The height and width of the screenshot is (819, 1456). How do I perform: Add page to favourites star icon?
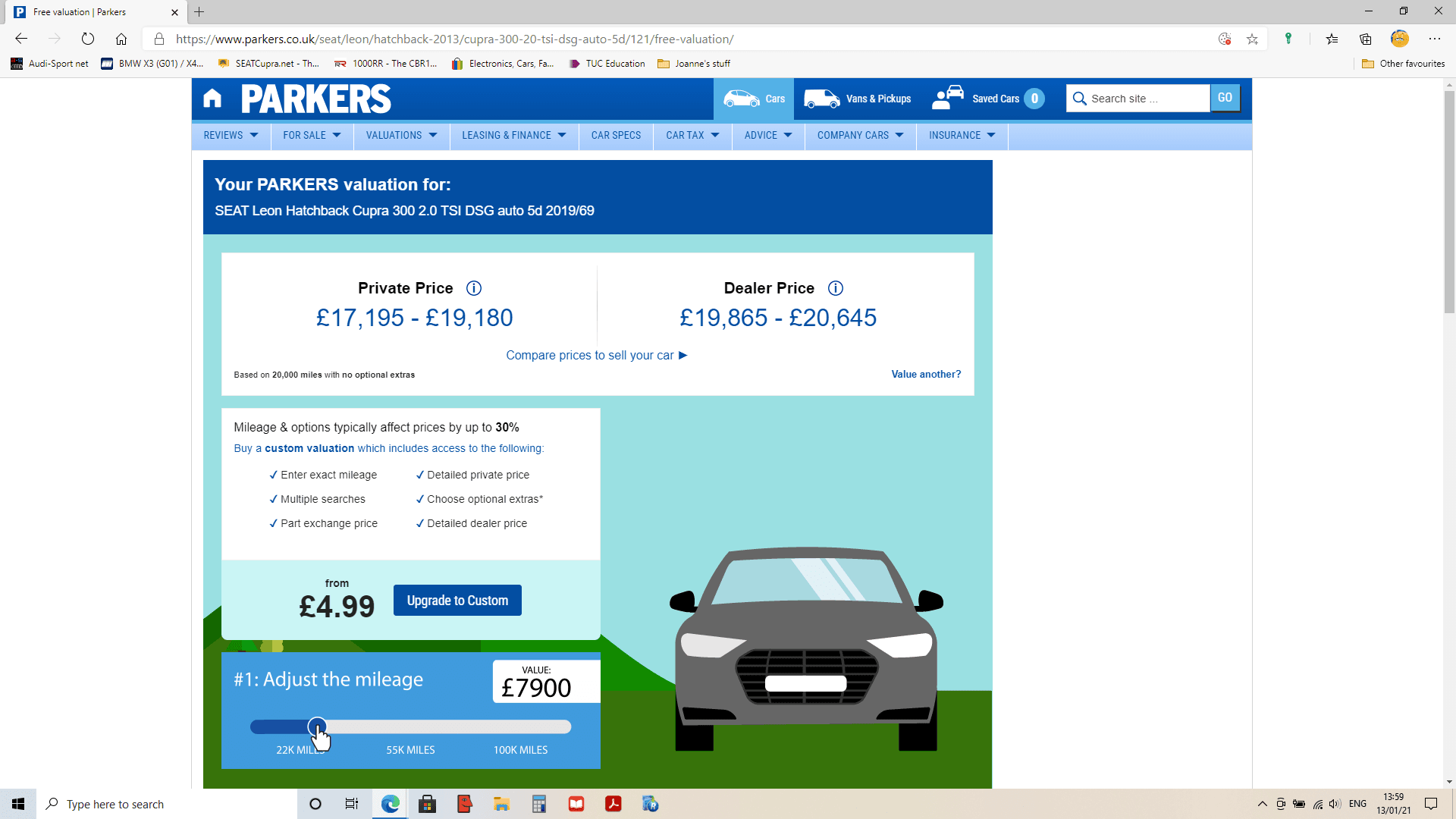pyautogui.click(x=1252, y=39)
